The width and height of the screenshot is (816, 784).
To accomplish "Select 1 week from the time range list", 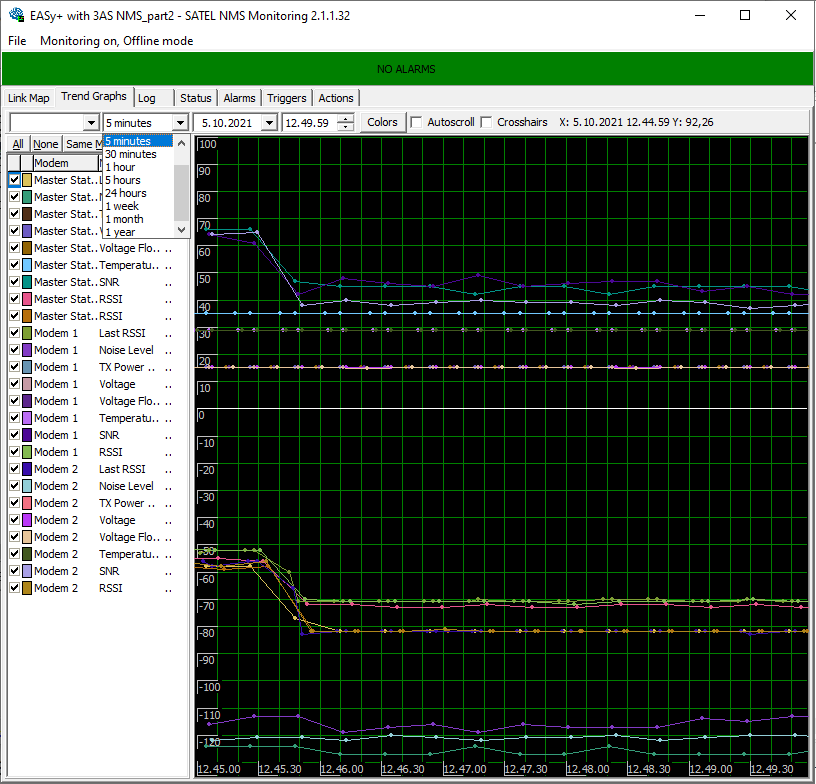I will click(138, 206).
